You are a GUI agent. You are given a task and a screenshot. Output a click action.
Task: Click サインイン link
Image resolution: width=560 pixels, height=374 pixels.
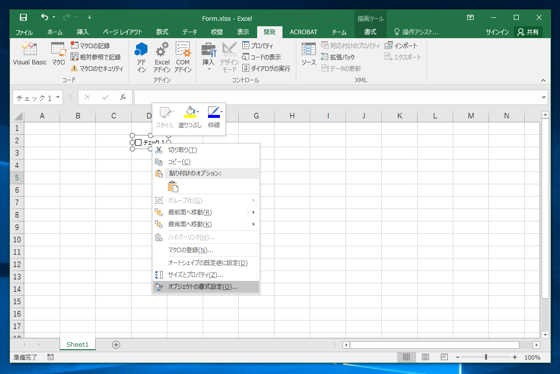[x=497, y=32]
